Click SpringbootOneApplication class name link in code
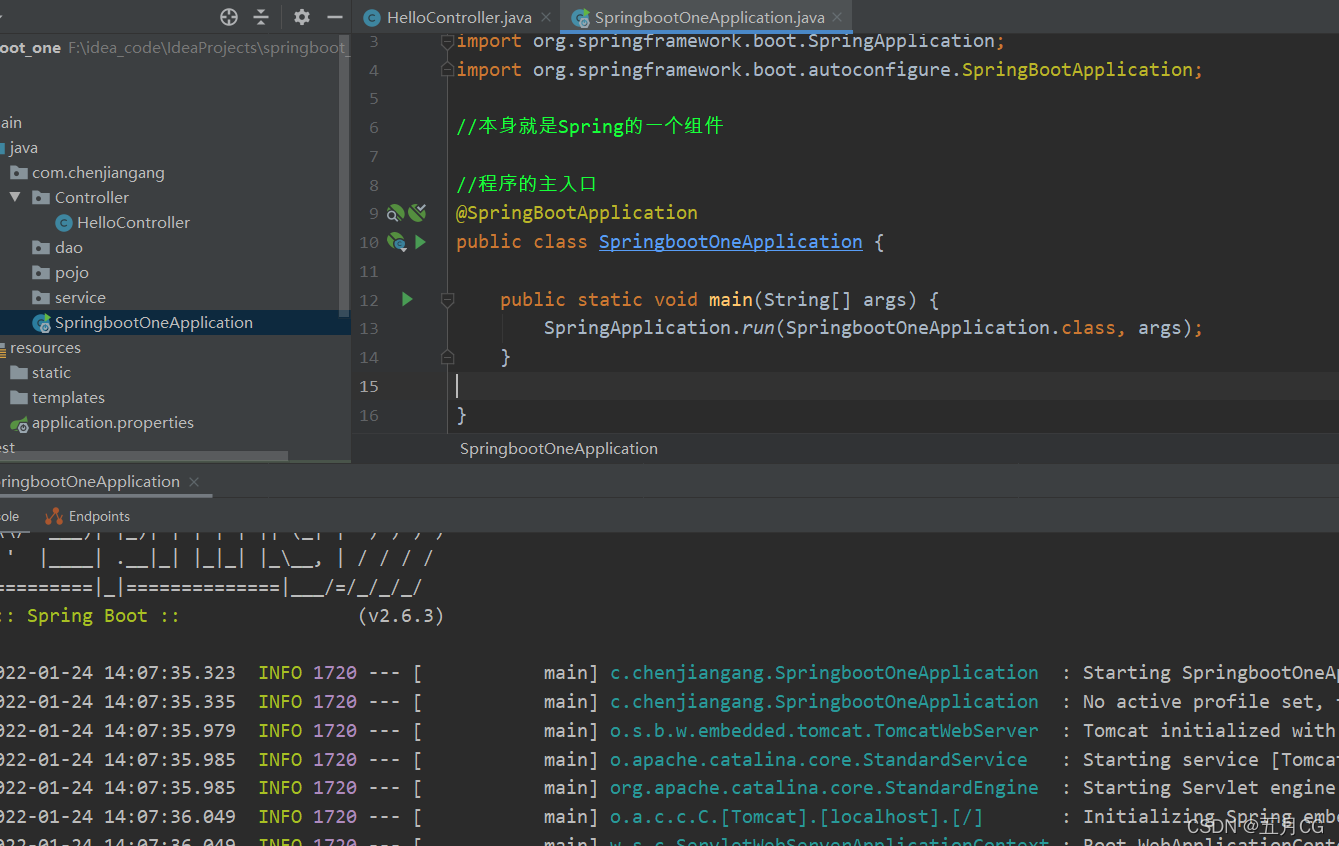Screen dimensions: 1339x846 pos(730,242)
